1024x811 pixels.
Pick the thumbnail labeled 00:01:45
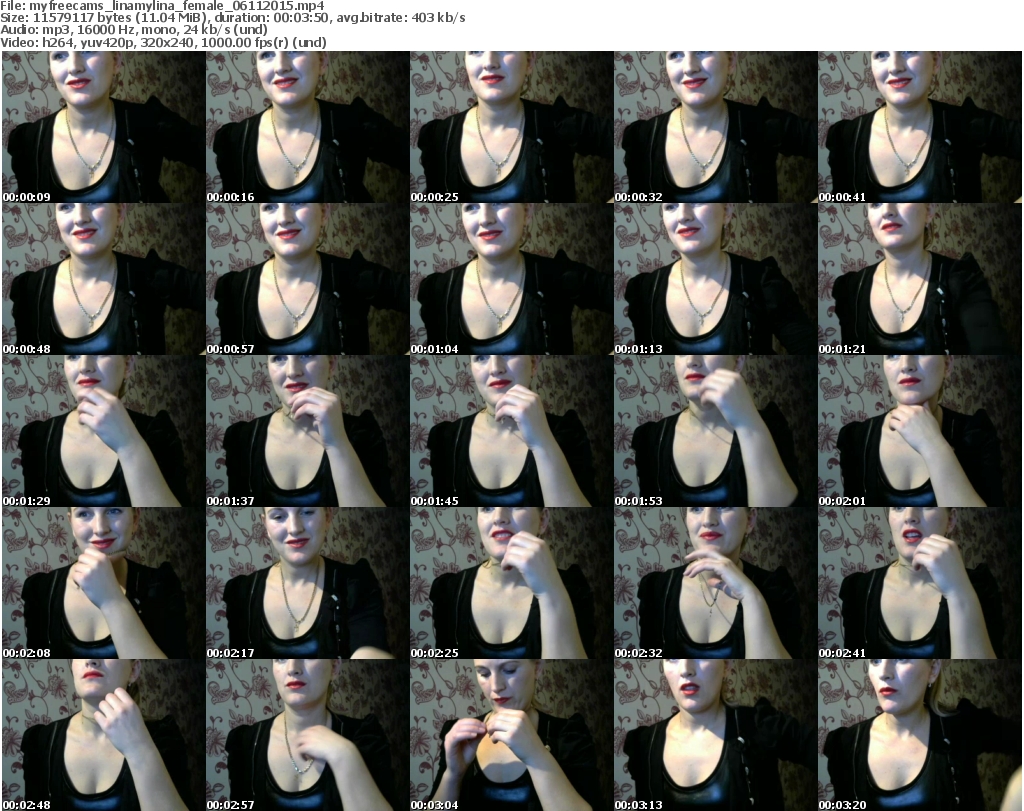click(x=511, y=431)
